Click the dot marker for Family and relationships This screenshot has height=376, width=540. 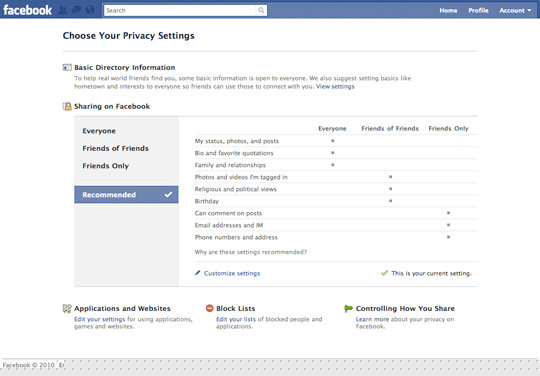333,165
